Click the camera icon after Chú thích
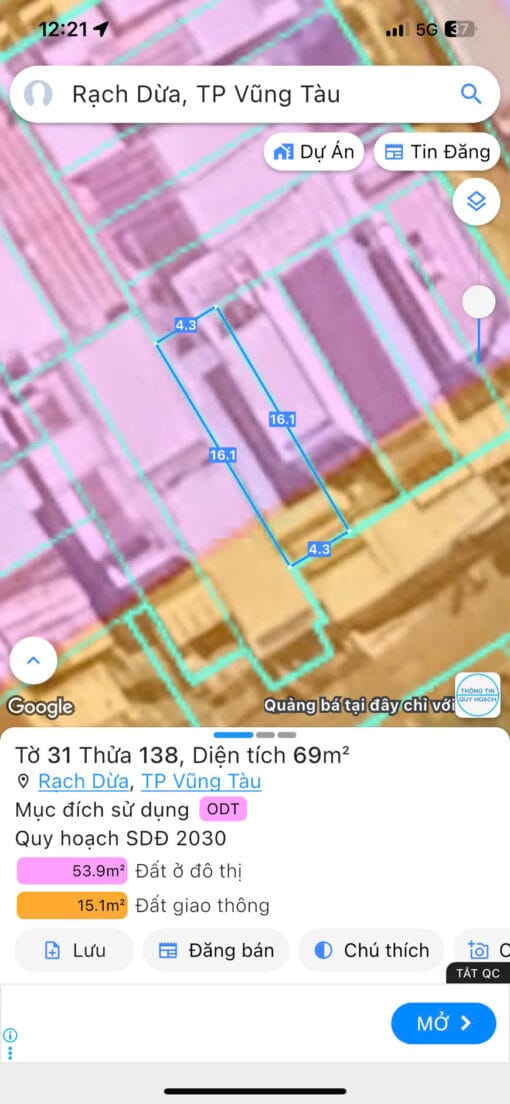510x1104 pixels. pyautogui.click(x=479, y=951)
